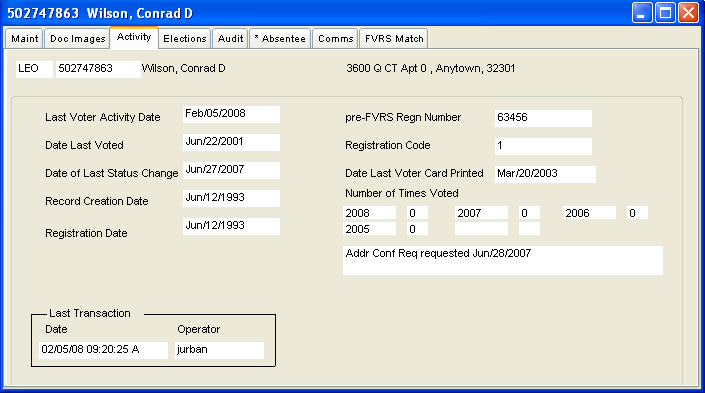Minimize the voter record window

(x=642, y=13)
